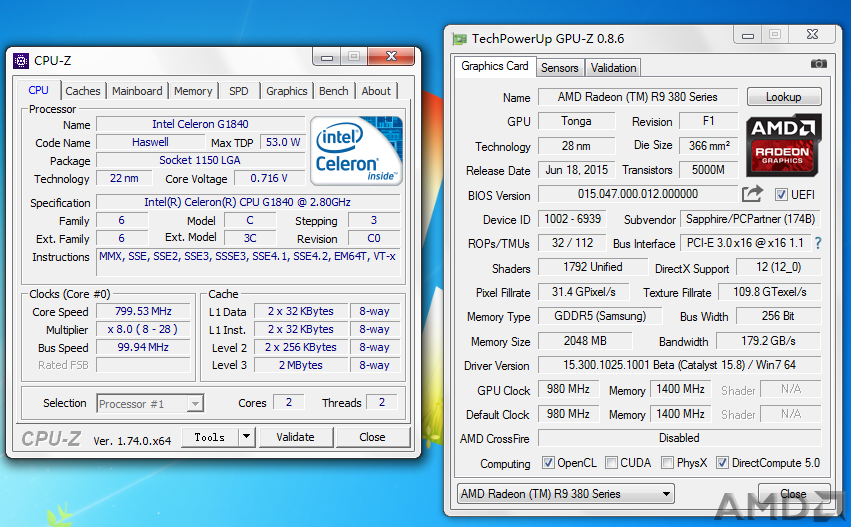Click the Bus Interface question mark help icon
This screenshot has width=851, height=527.
point(818,243)
